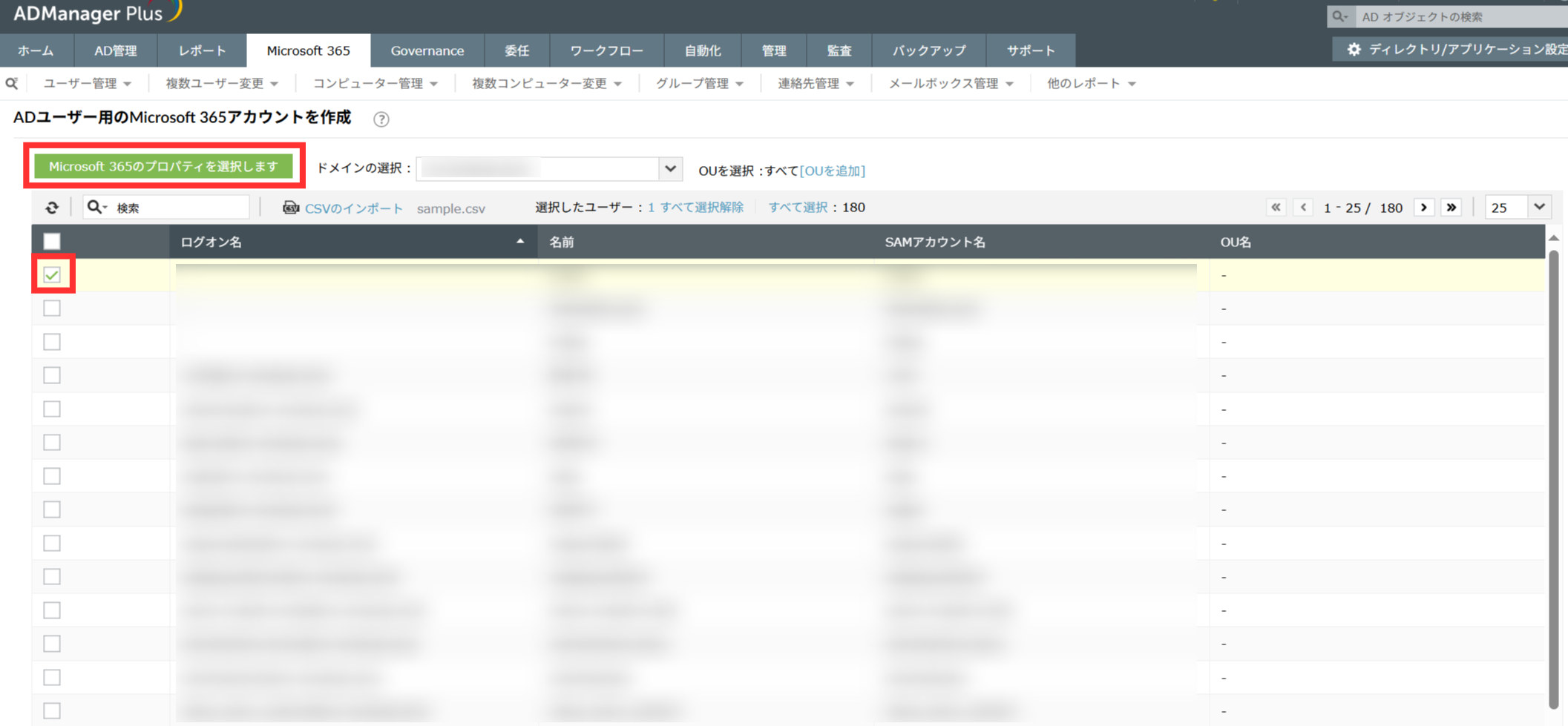Go to the ホーム tab
The image size is (1568, 726).
pyautogui.click(x=36, y=50)
